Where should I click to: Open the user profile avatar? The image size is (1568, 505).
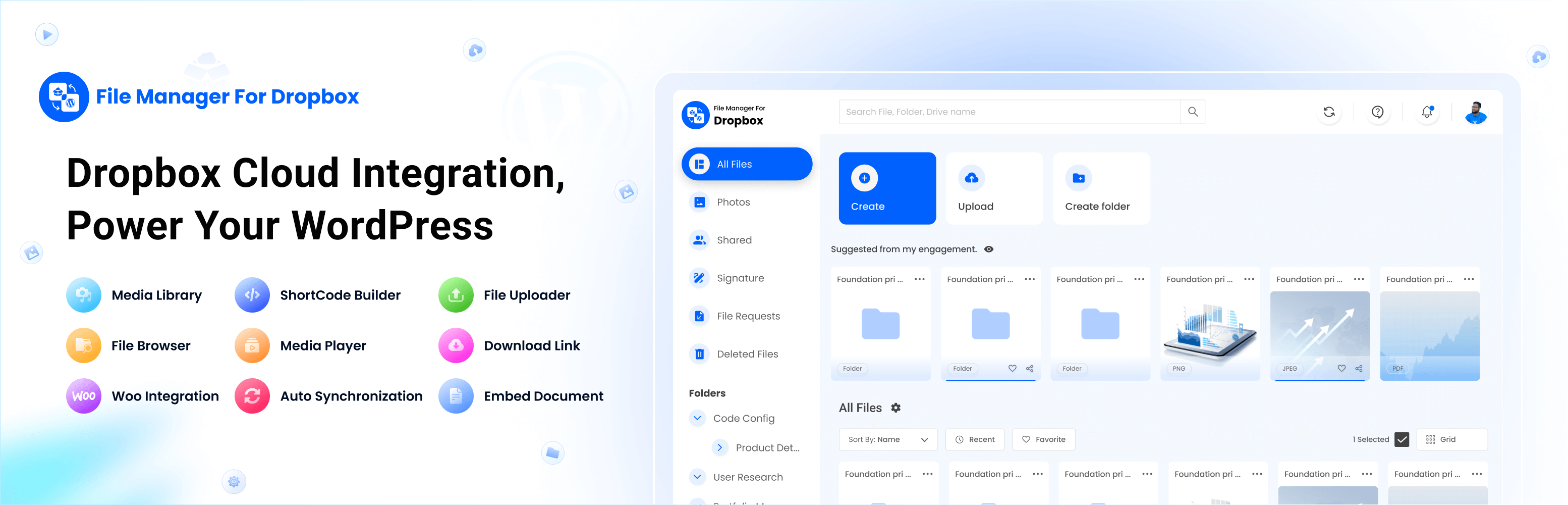(x=1476, y=113)
